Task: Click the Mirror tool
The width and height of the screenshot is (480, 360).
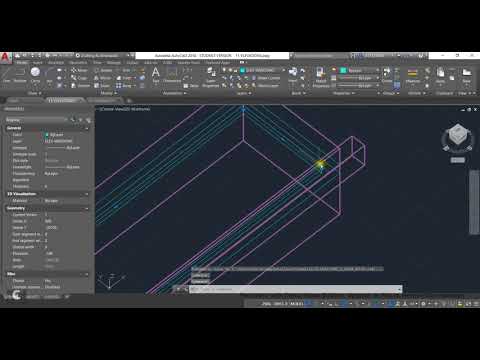Action: click(x=103, y=78)
